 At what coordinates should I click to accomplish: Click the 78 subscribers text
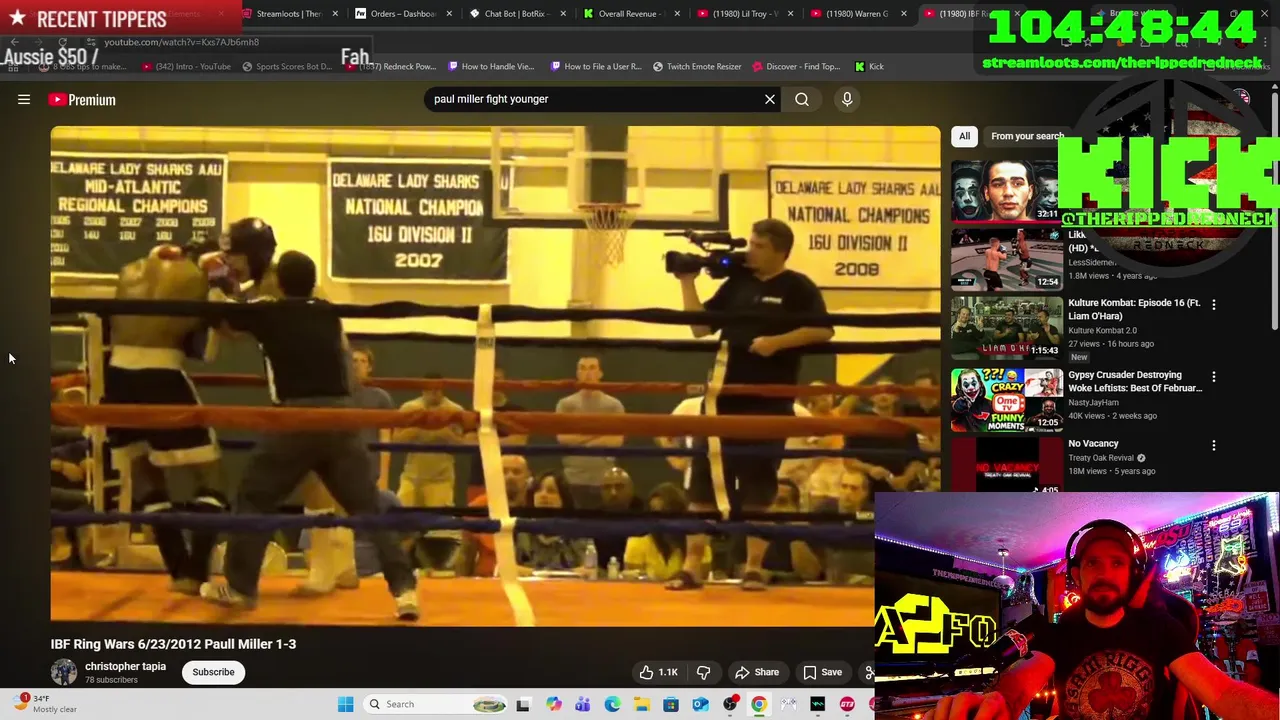[111, 680]
